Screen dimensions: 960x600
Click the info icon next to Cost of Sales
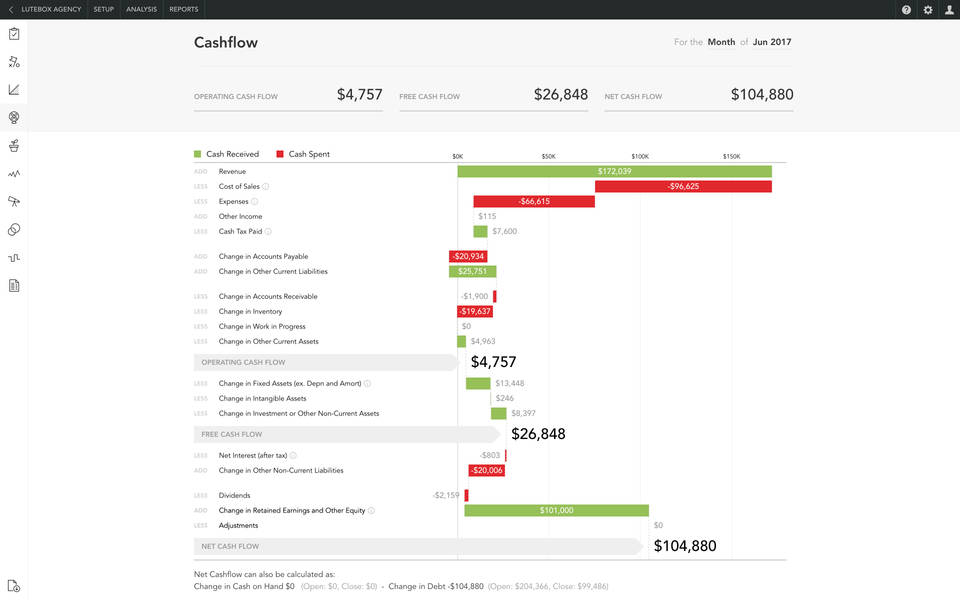265,186
